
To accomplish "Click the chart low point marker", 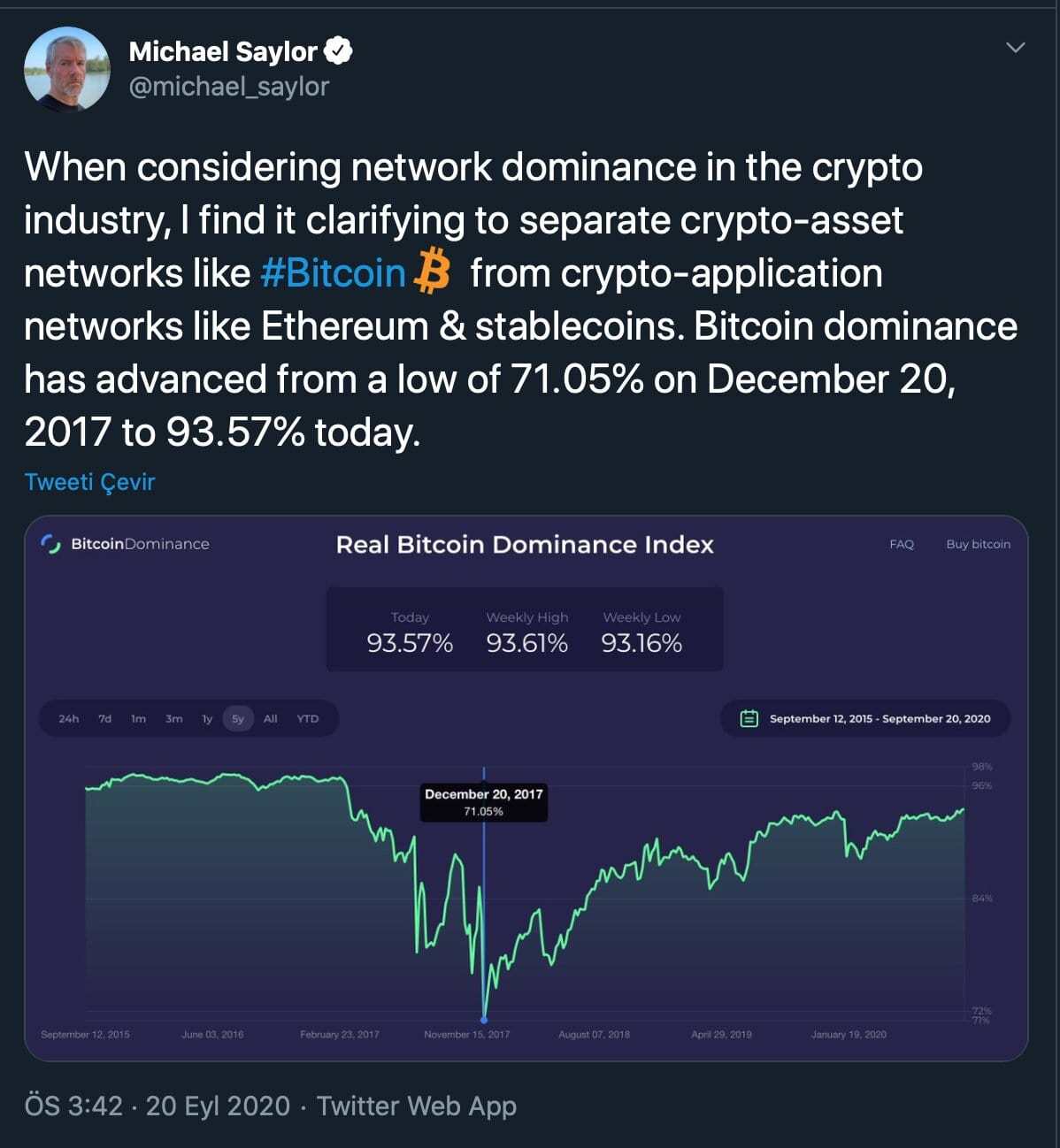I will 484,1020.
